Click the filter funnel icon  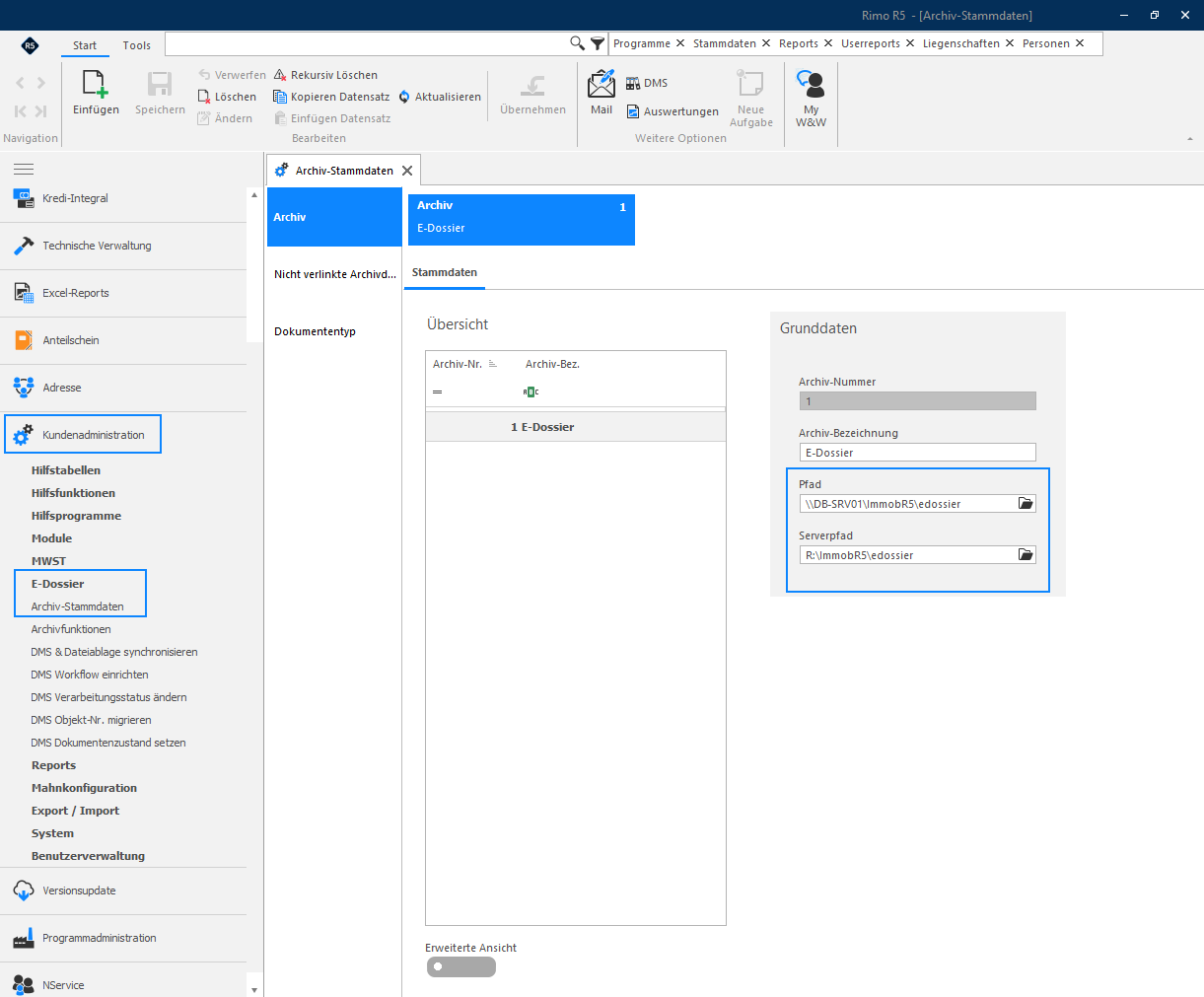598,43
